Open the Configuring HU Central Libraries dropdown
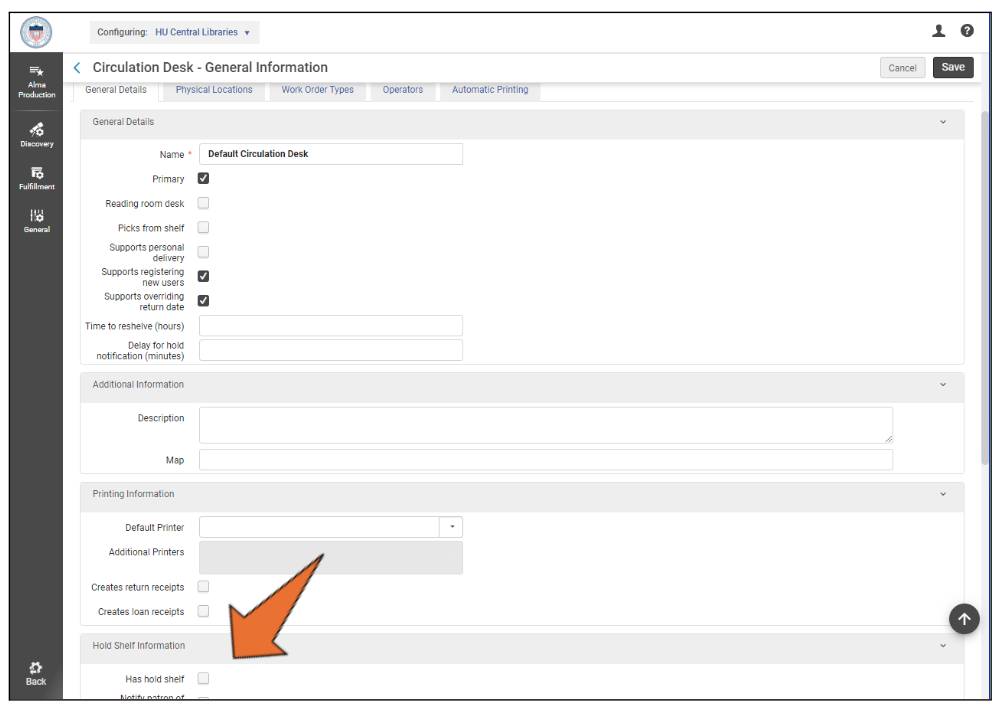This screenshot has height=713, width=1005. [x=174, y=32]
